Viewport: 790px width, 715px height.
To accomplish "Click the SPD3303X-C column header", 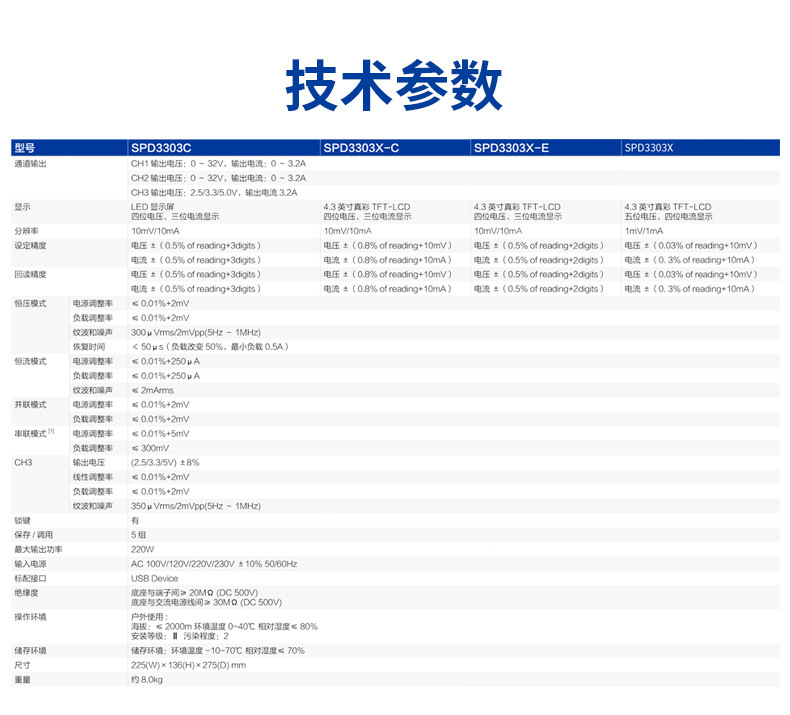I will click(361, 148).
